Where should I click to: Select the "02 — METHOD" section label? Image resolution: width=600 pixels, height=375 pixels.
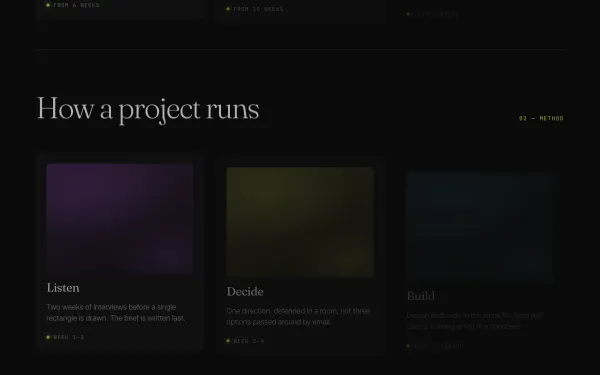coord(541,118)
